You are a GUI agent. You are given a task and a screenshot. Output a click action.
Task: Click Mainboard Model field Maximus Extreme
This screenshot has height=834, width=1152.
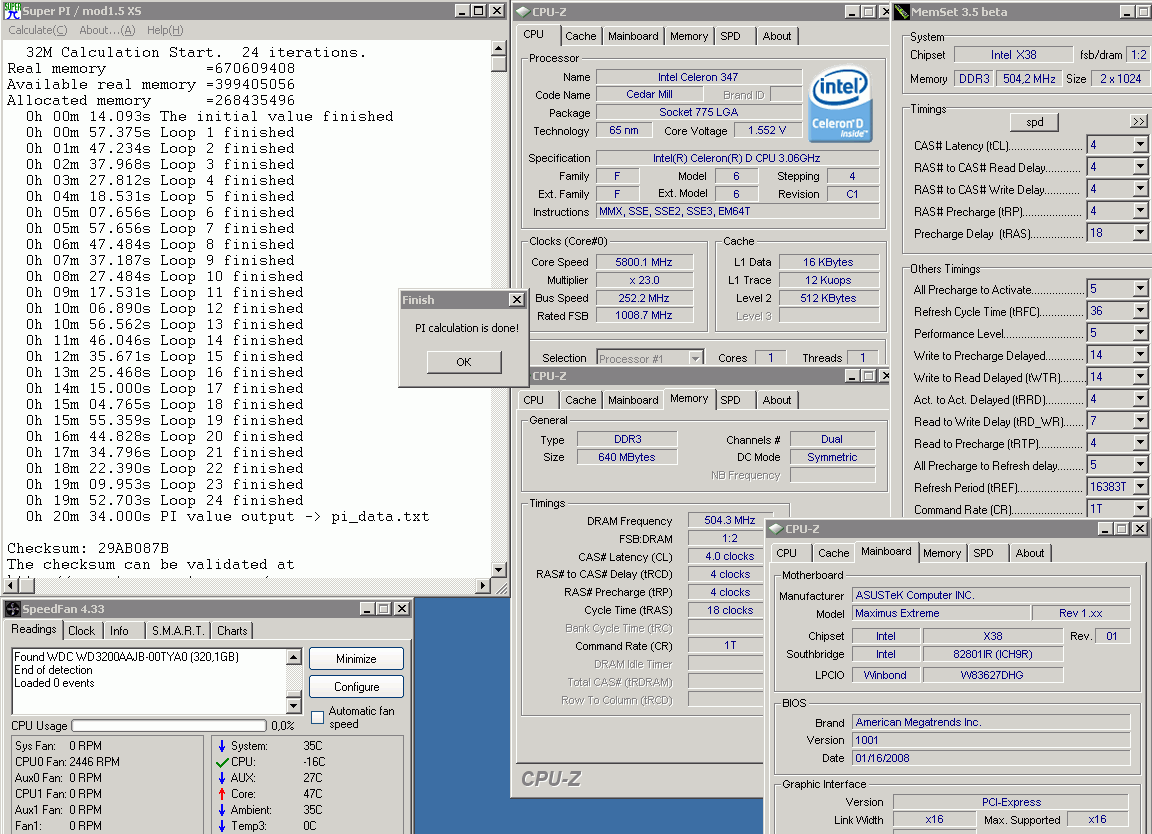(940, 614)
